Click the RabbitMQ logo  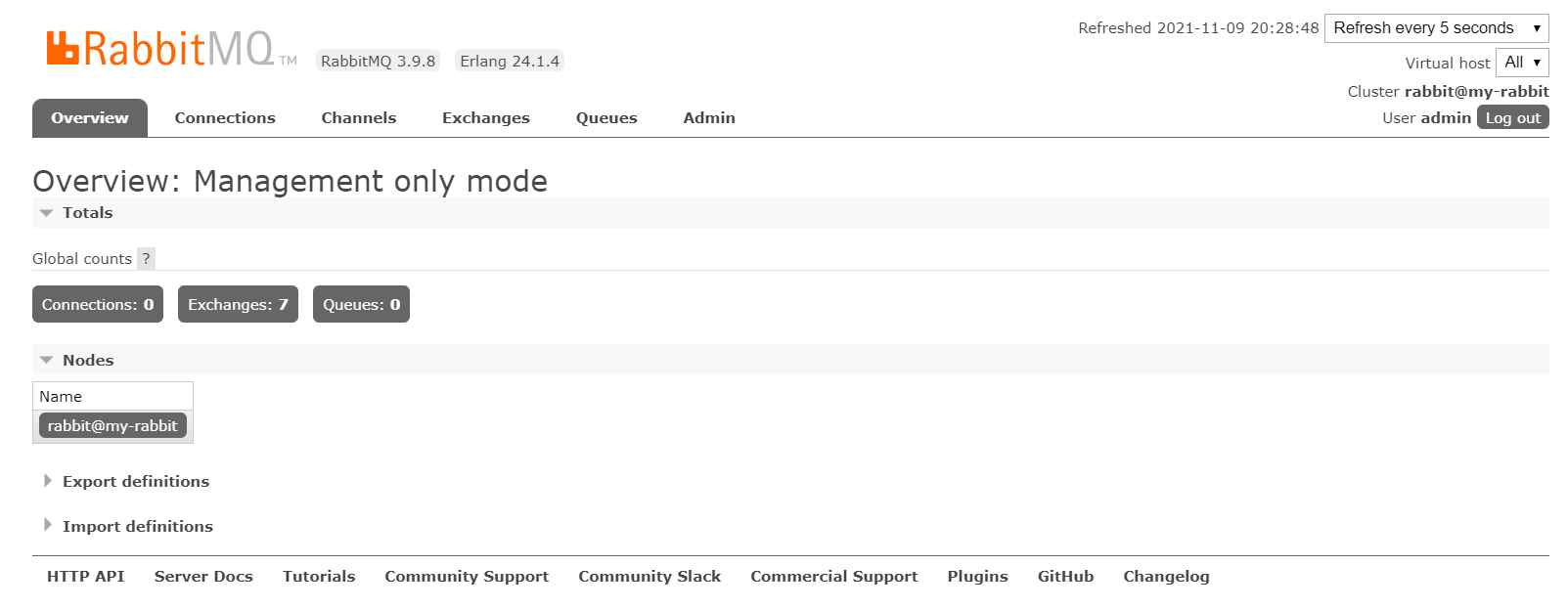click(171, 48)
